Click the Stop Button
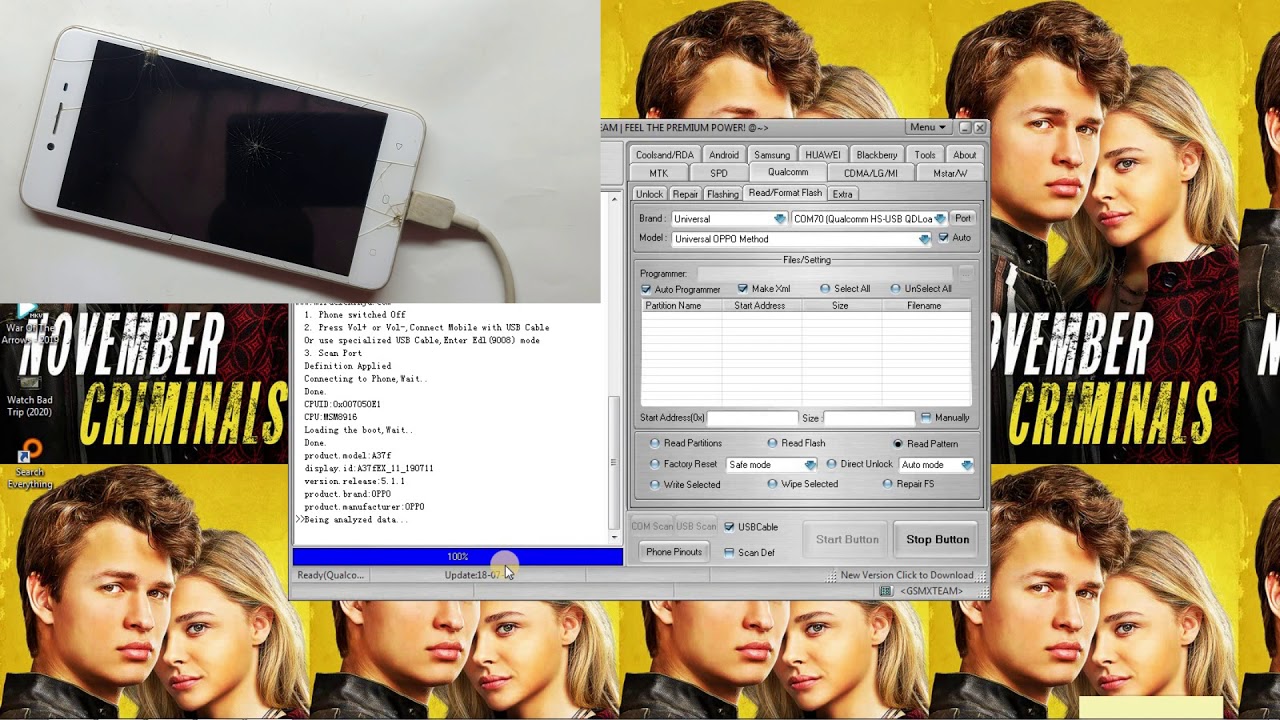 point(937,539)
